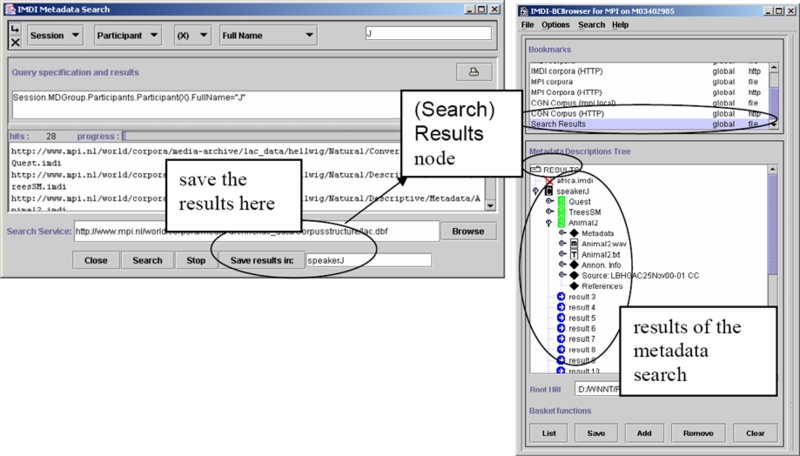Select the RESULTS folder icon in tree

coord(535,169)
